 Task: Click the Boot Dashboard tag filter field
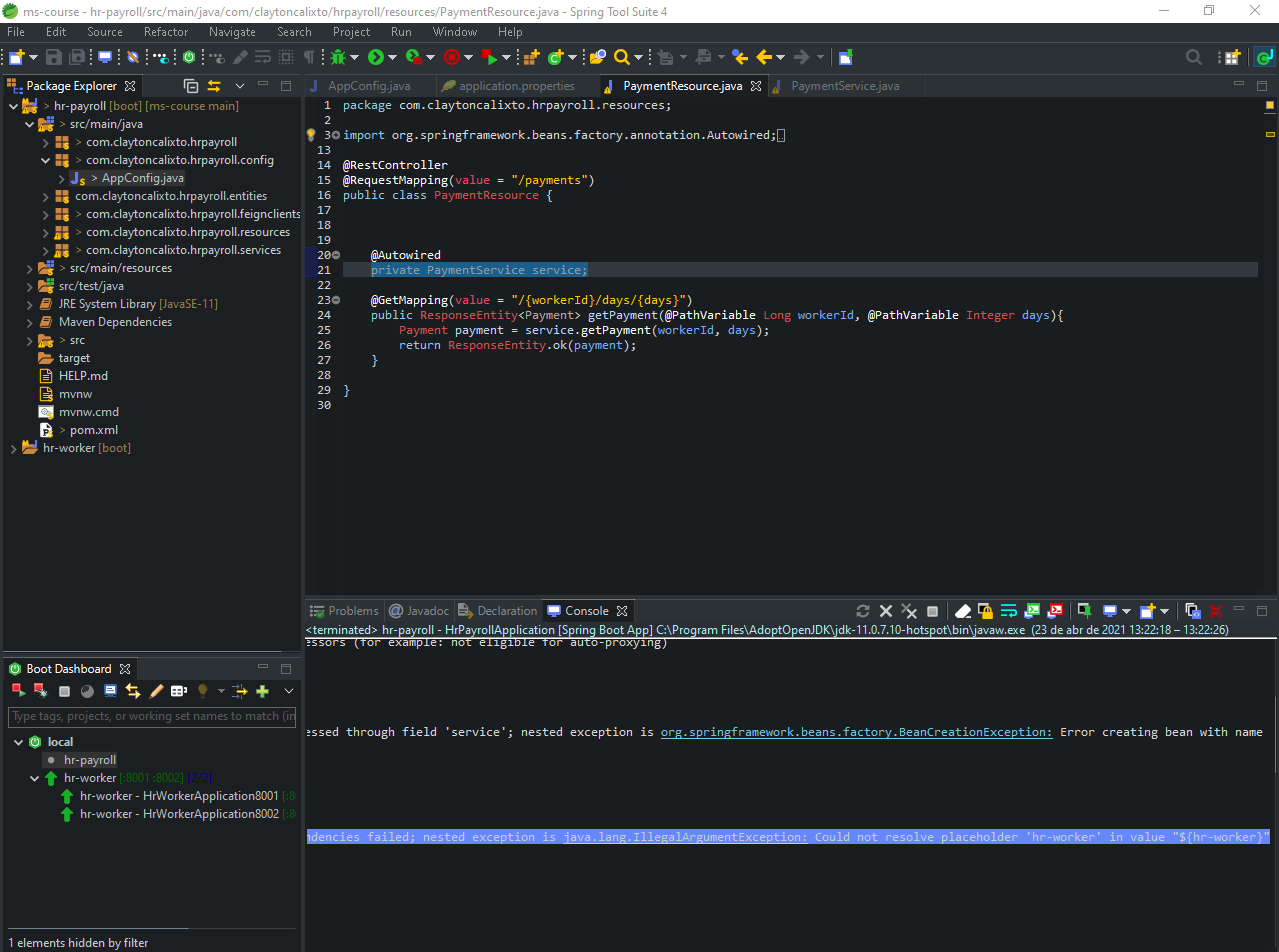coord(152,716)
